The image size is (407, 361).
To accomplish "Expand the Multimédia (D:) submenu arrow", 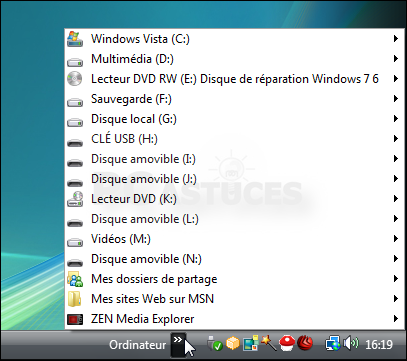I will [x=396, y=59].
